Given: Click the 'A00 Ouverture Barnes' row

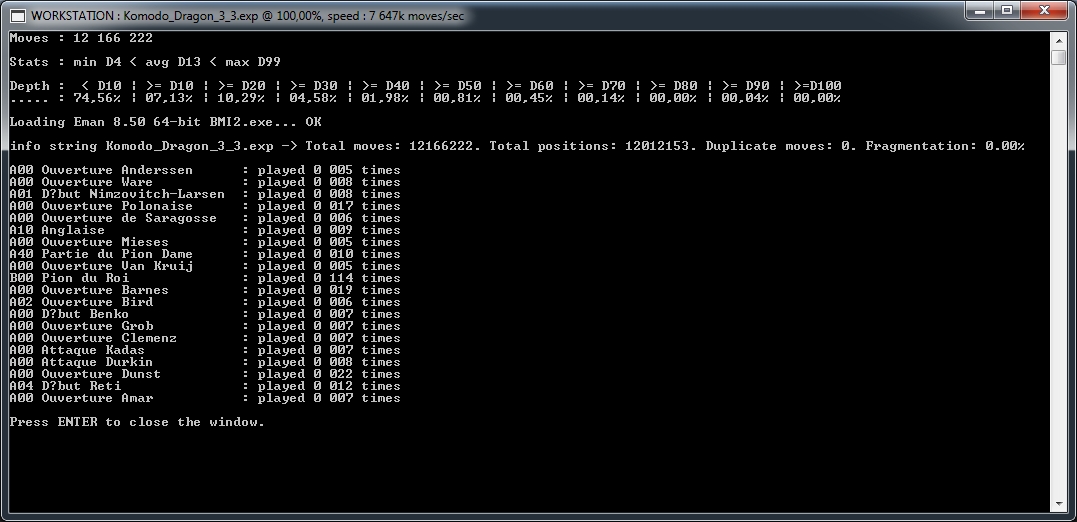Looking at the screenshot, I should point(205,290).
